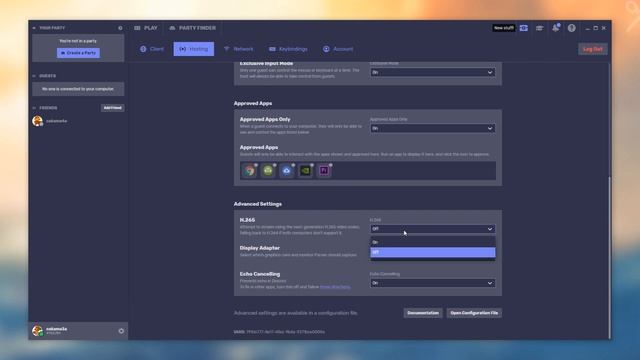Click the Advanced Settings heading

click(258, 204)
